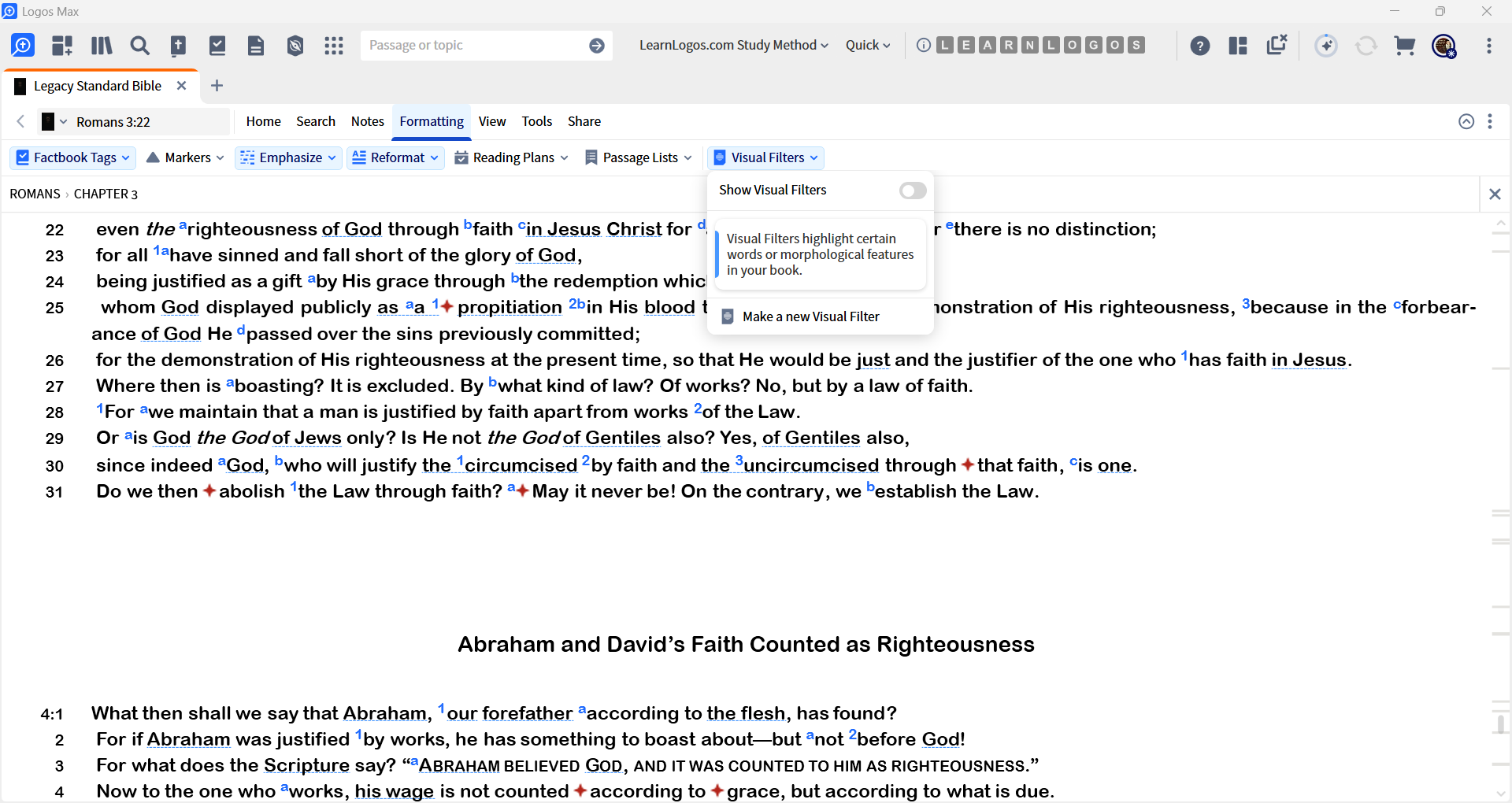
Task: Open the checklist reading plan icon
Action: [217, 46]
